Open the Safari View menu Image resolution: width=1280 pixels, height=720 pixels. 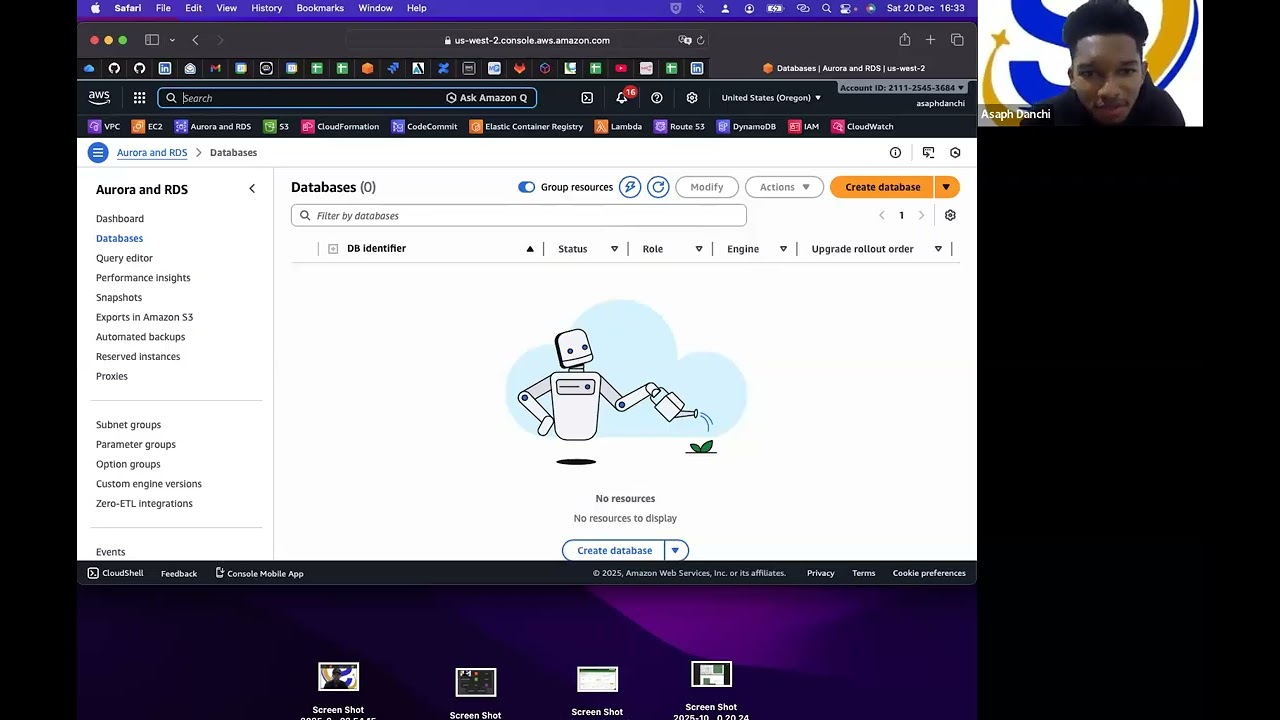227,8
